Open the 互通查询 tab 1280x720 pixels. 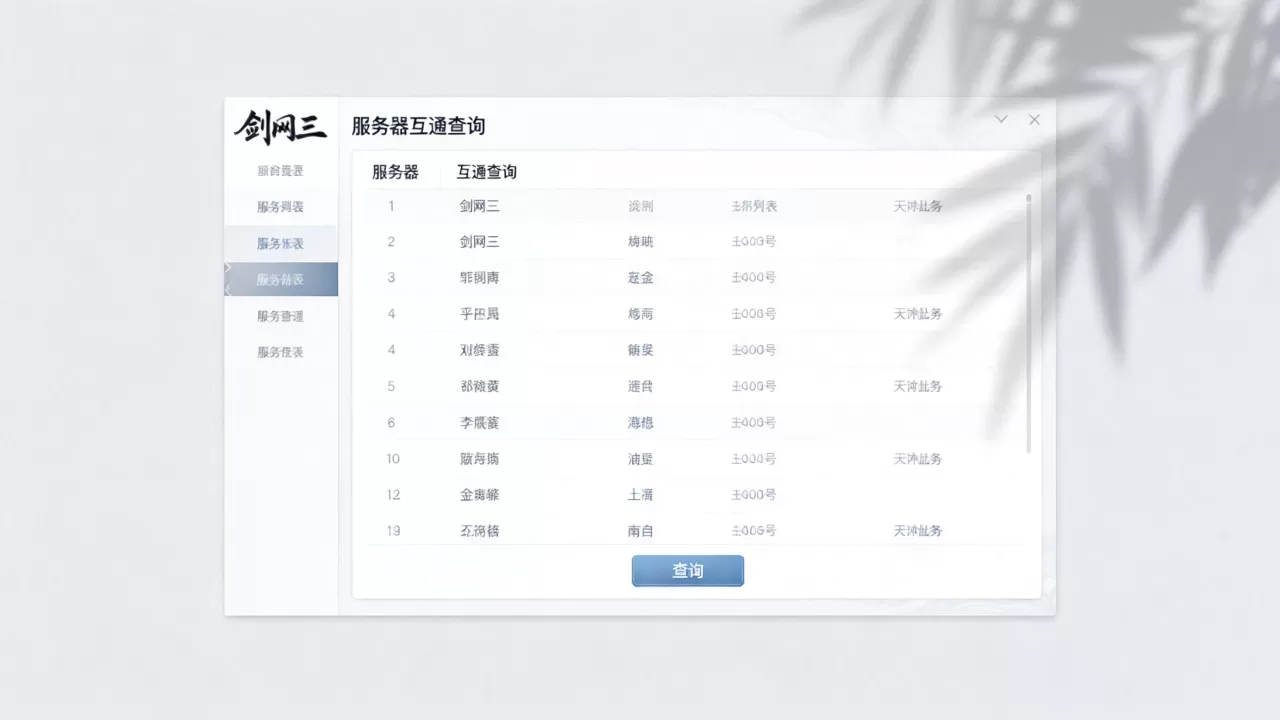point(487,172)
